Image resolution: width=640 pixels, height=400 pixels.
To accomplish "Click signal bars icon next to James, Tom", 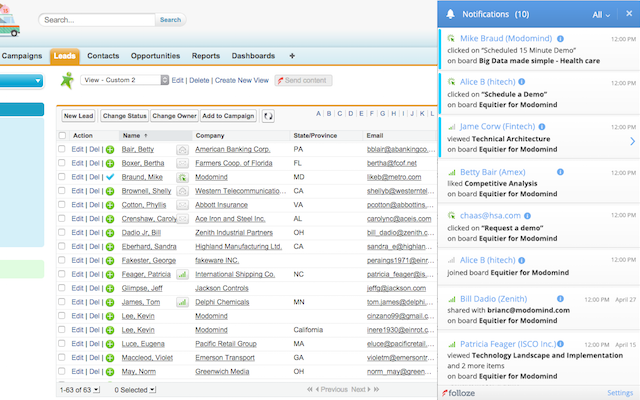I will pyautogui.click(x=182, y=302).
